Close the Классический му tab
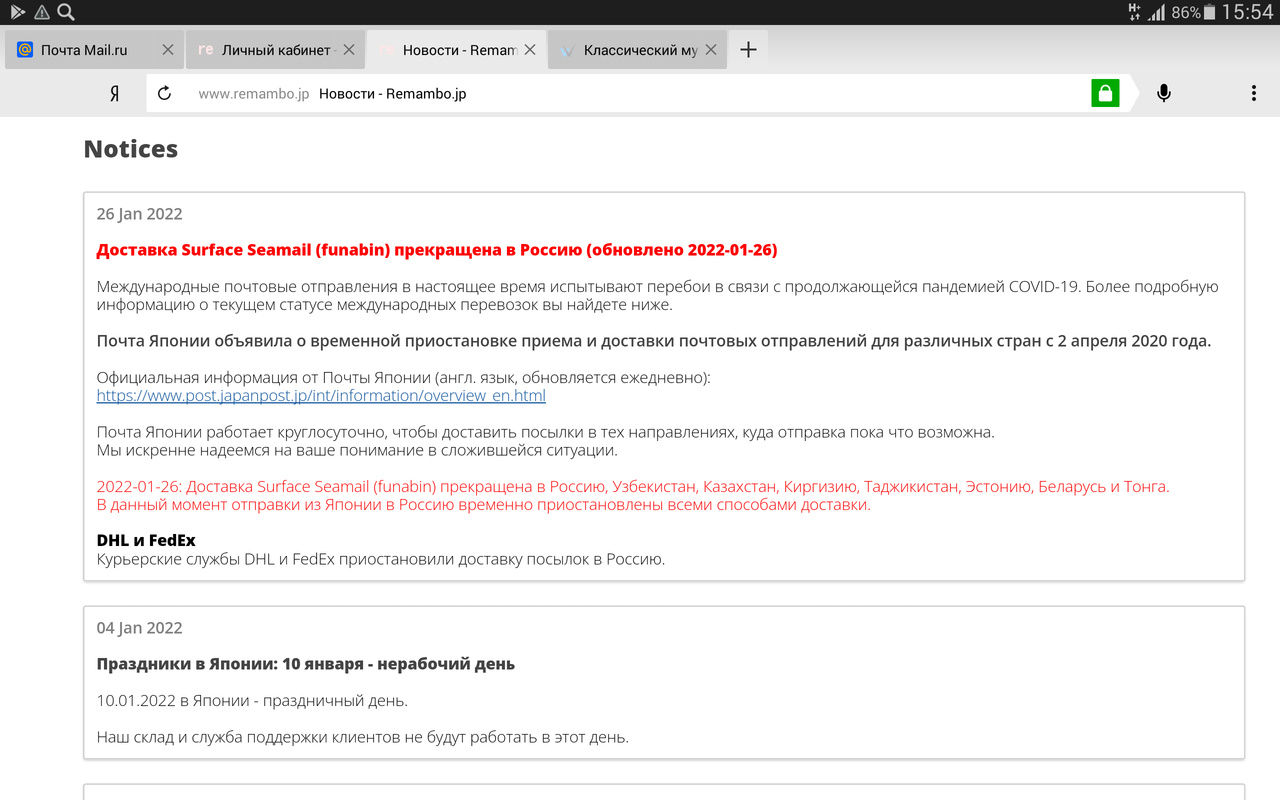The width and height of the screenshot is (1280, 800). [x=711, y=50]
